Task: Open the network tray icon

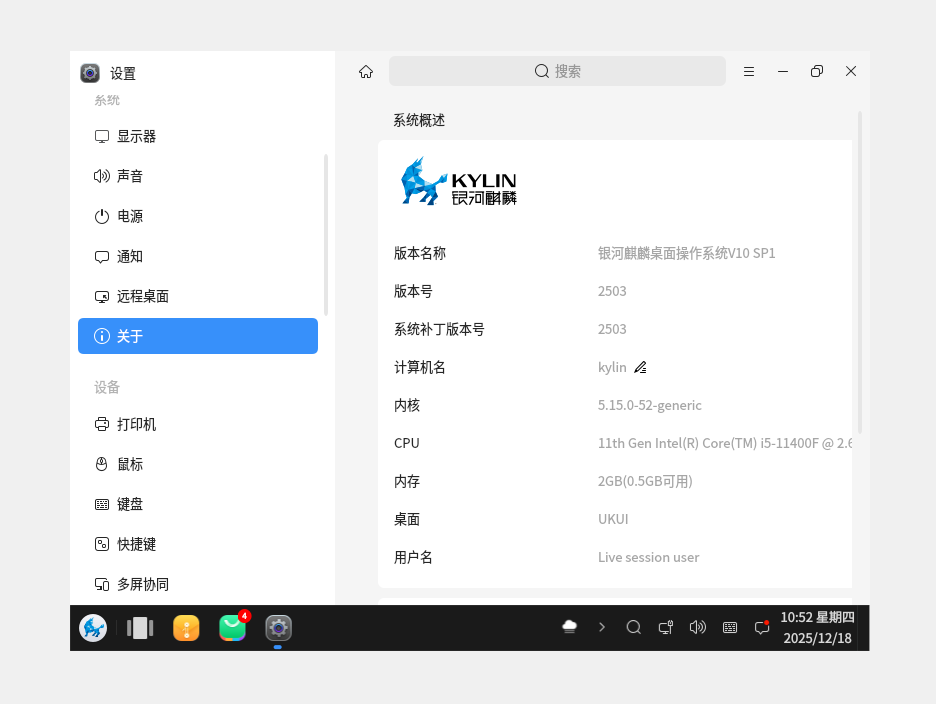Action: (x=666, y=627)
